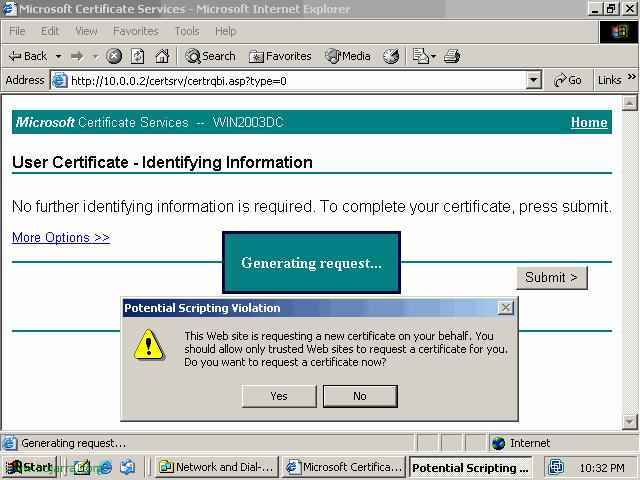Close the Potential Scripting Violation dialog
Viewport: 640px width, 480px height.
(x=505, y=308)
